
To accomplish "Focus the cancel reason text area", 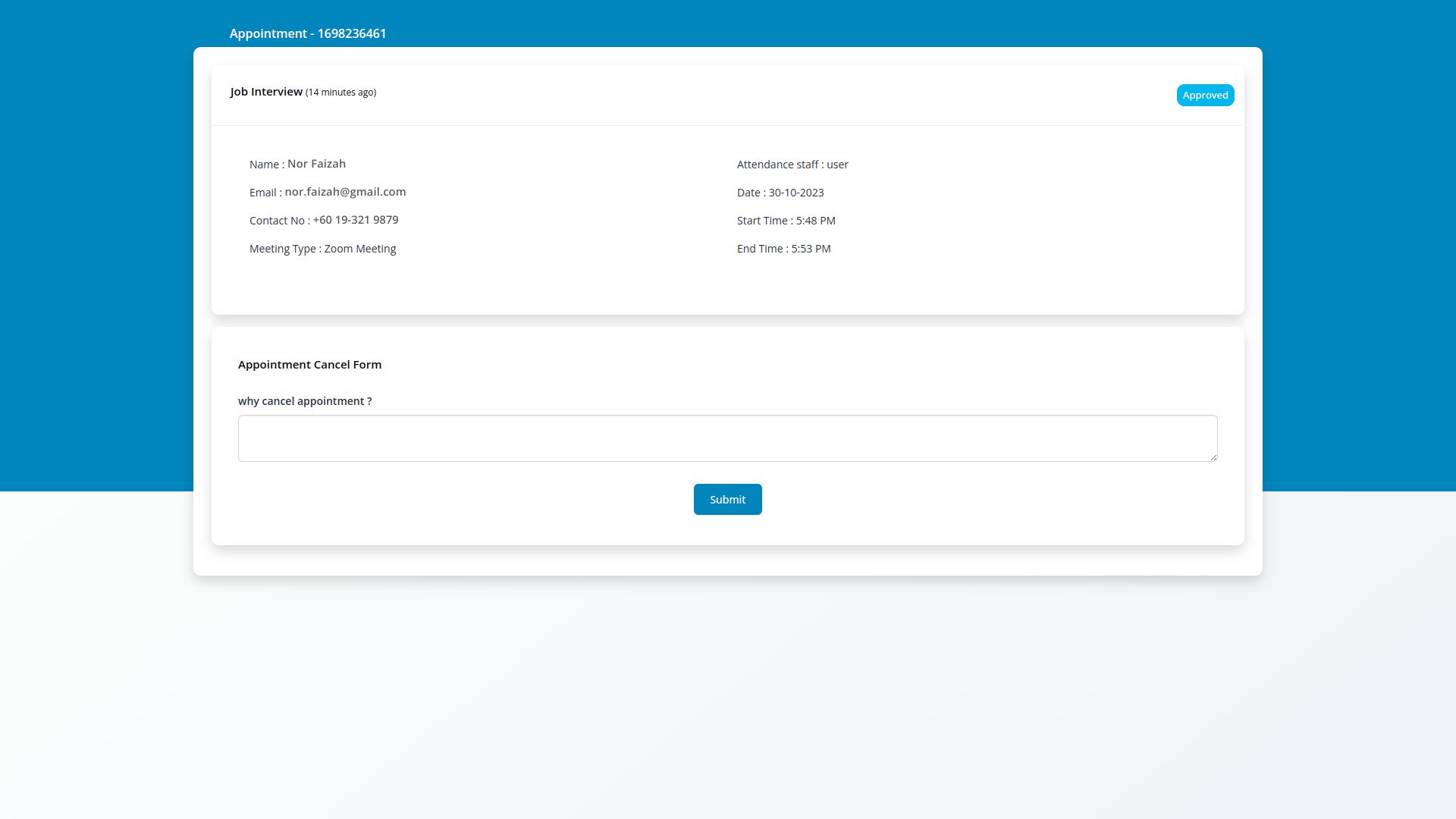I will [x=726, y=438].
